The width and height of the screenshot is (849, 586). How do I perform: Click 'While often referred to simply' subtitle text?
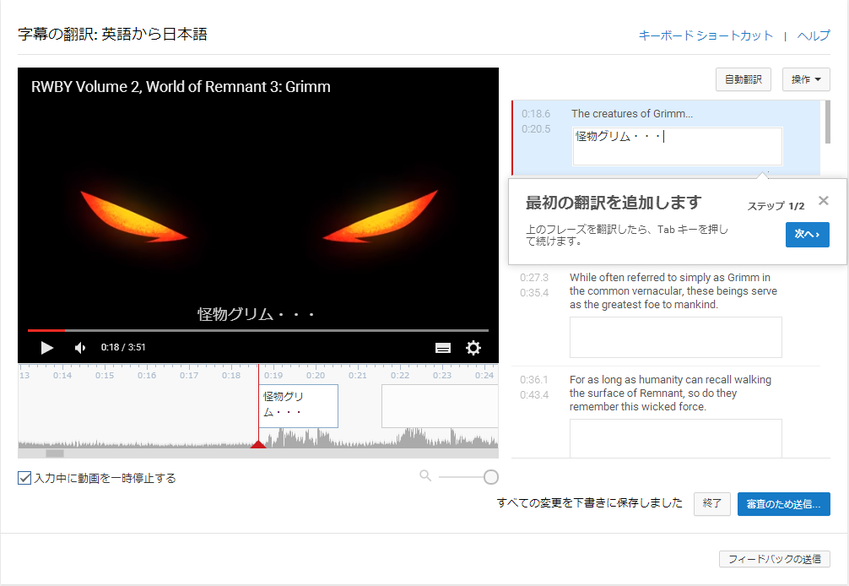[x=673, y=291]
